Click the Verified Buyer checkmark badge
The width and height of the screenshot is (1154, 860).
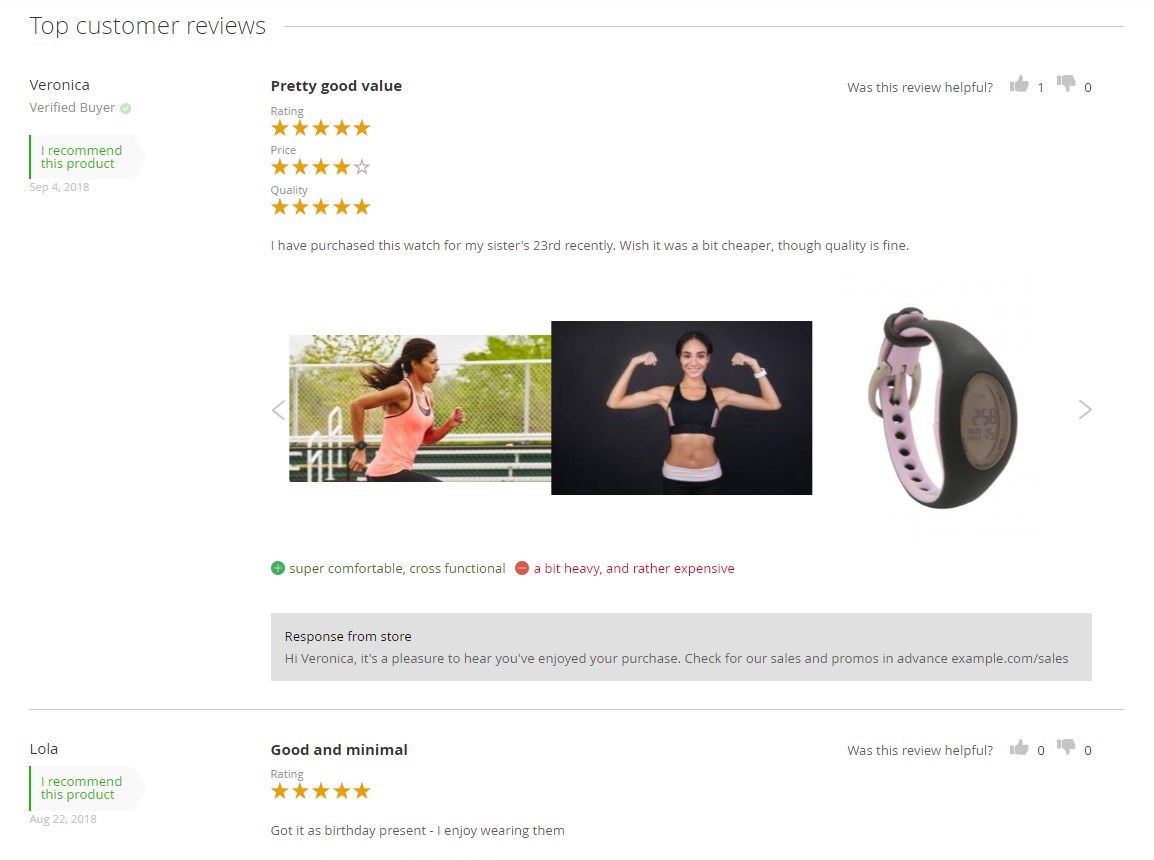pyautogui.click(x=126, y=108)
